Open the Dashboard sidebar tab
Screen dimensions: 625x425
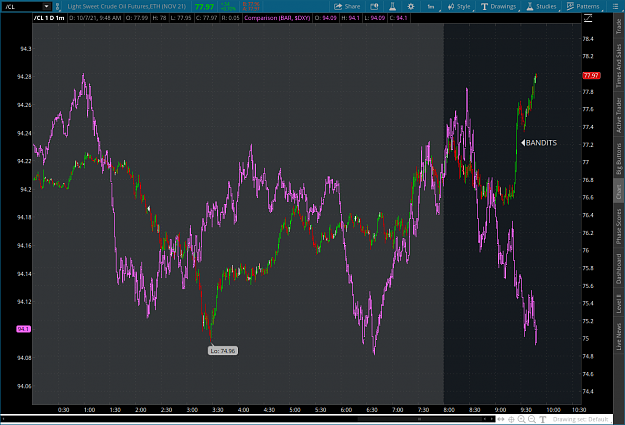click(619, 268)
